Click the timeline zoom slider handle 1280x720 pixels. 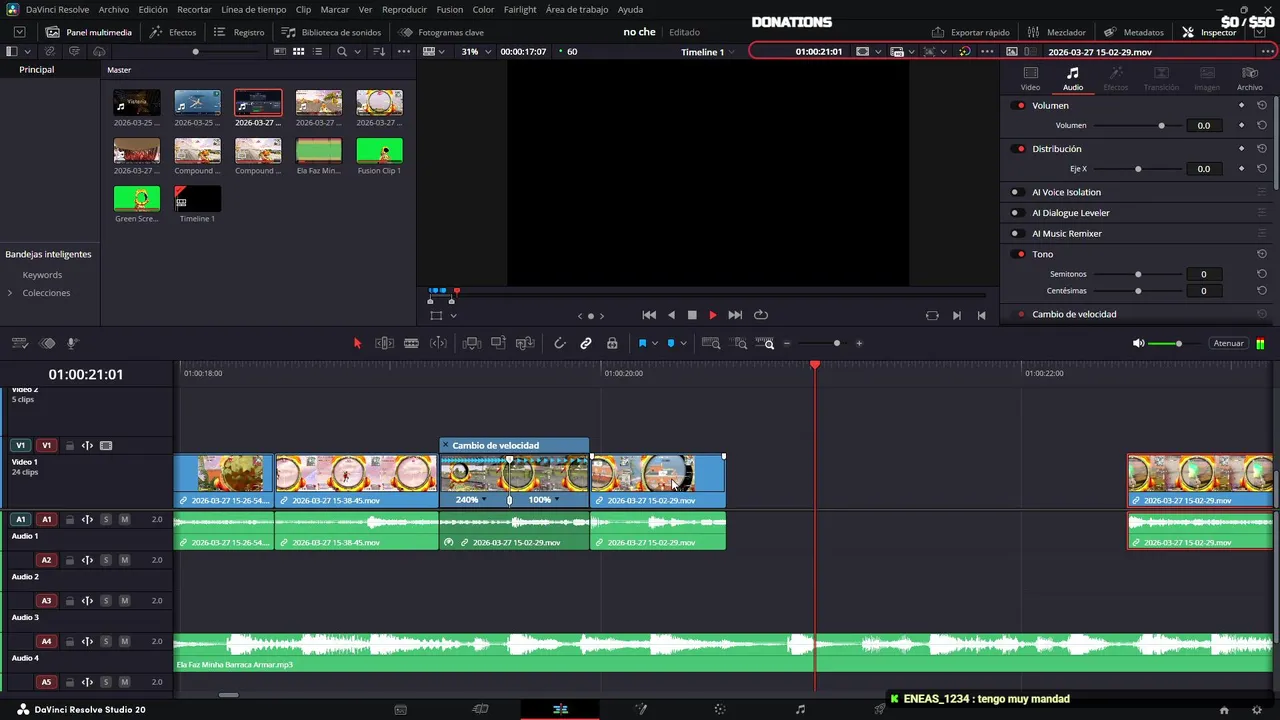(837, 343)
